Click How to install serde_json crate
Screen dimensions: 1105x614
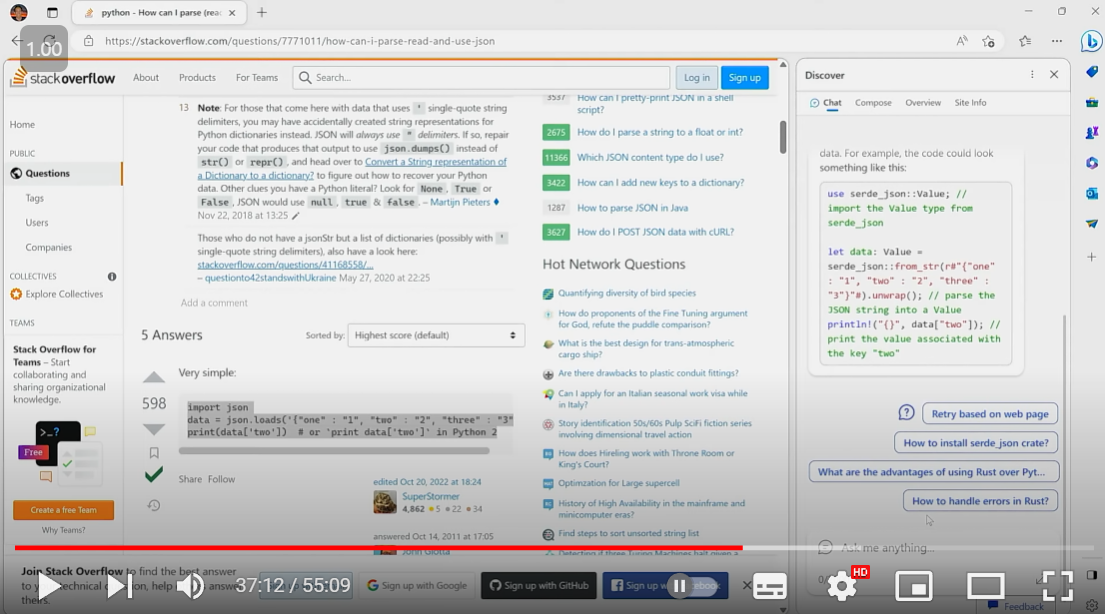coord(976,443)
